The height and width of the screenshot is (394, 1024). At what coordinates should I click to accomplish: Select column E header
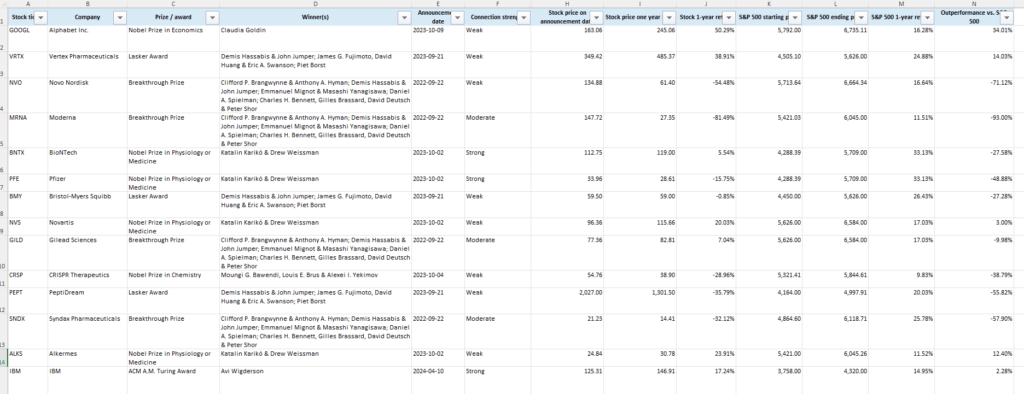click(x=438, y=4)
